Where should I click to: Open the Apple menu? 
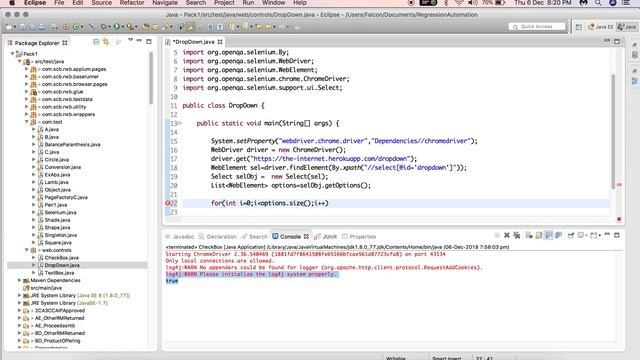coord(12,3)
